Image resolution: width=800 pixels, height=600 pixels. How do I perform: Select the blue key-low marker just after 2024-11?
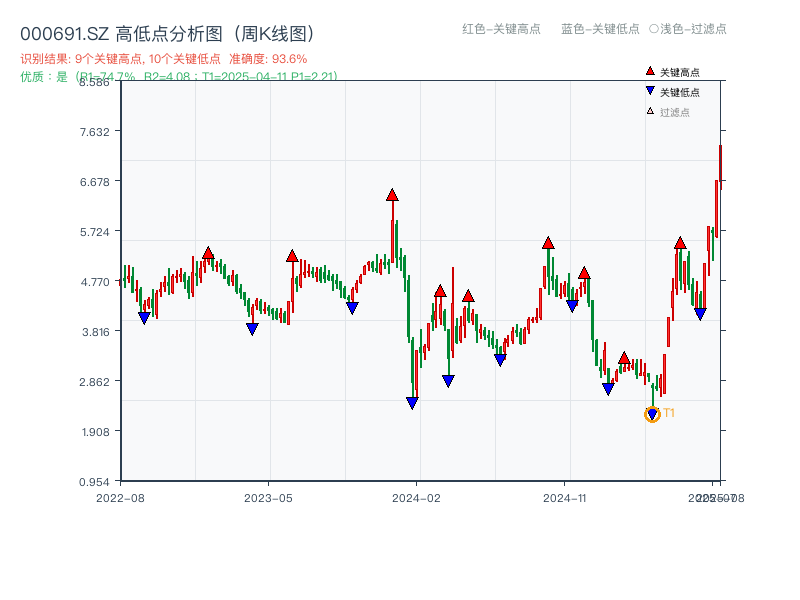(x=572, y=306)
